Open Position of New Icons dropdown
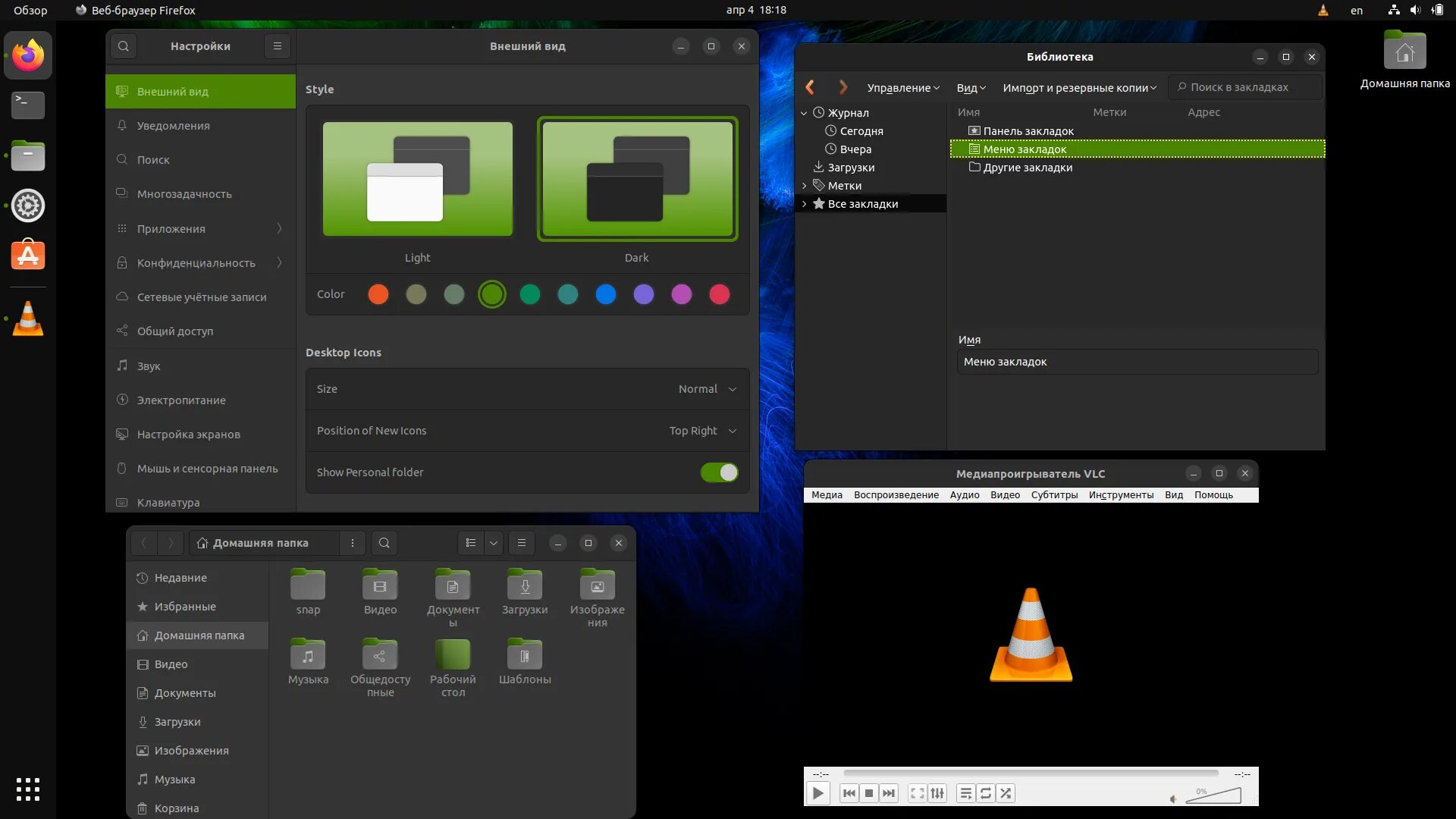 click(x=702, y=431)
